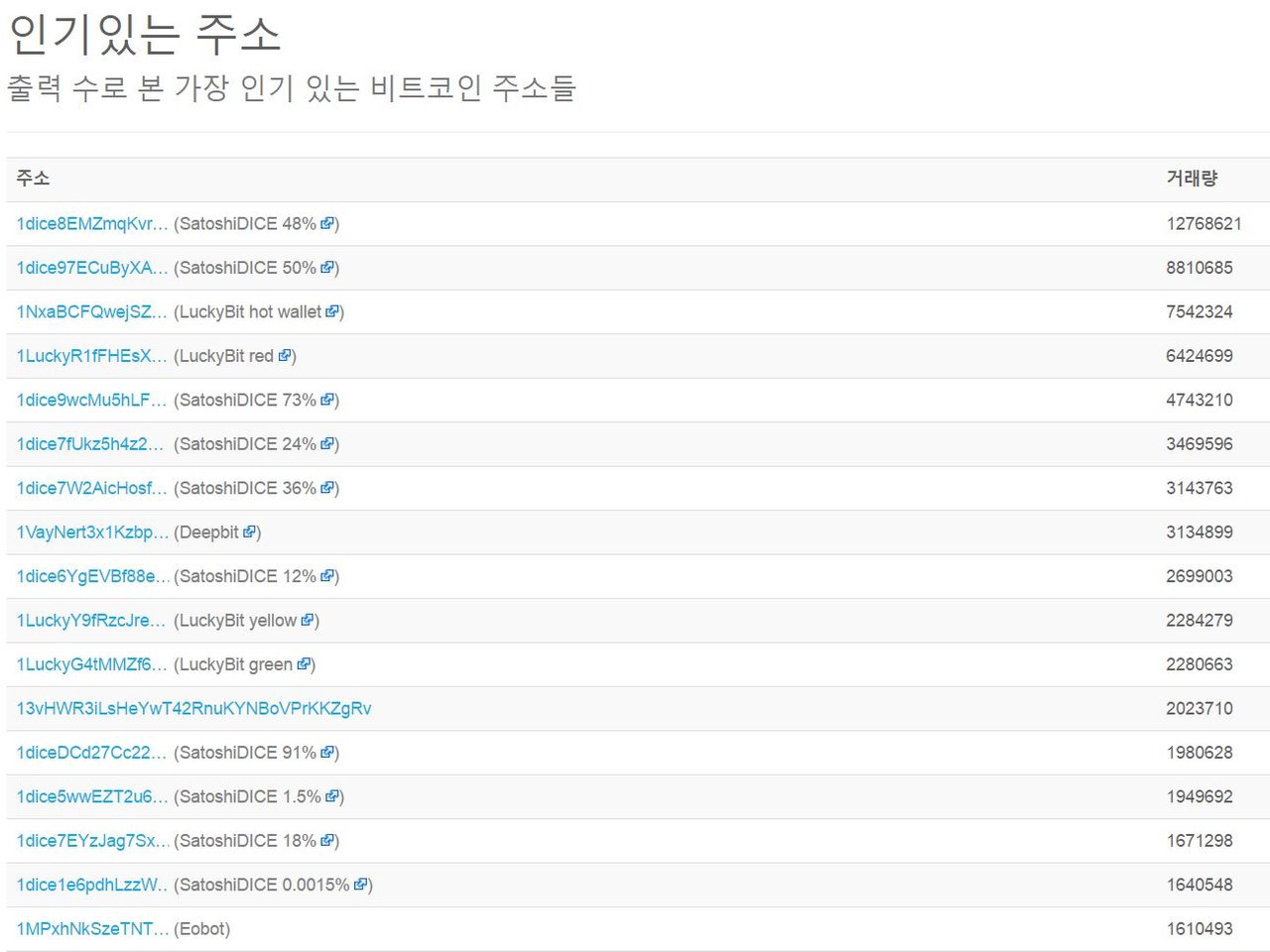The height and width of the screenshot is (952, 1270).
Task: Open address 1dice1e6pdhLzzW..
Action: 92,885
